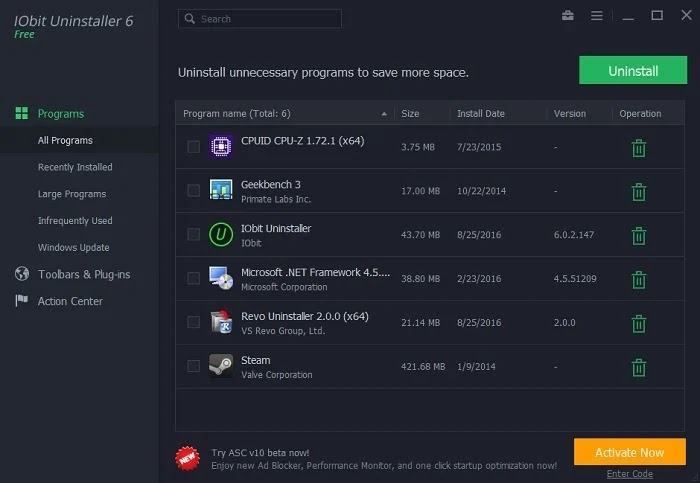Click the Revo Uninstaller program icon

[x=221, y=321]
